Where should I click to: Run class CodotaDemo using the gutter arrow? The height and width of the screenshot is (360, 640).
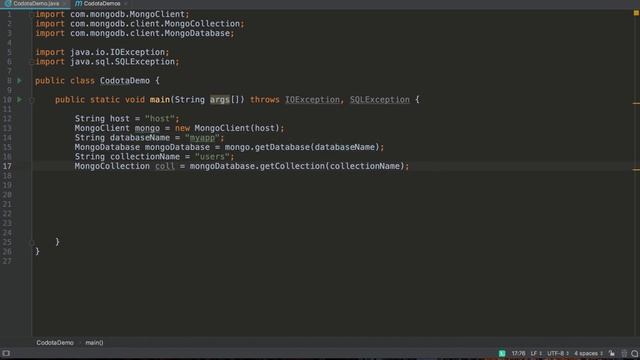coord(19,81)
